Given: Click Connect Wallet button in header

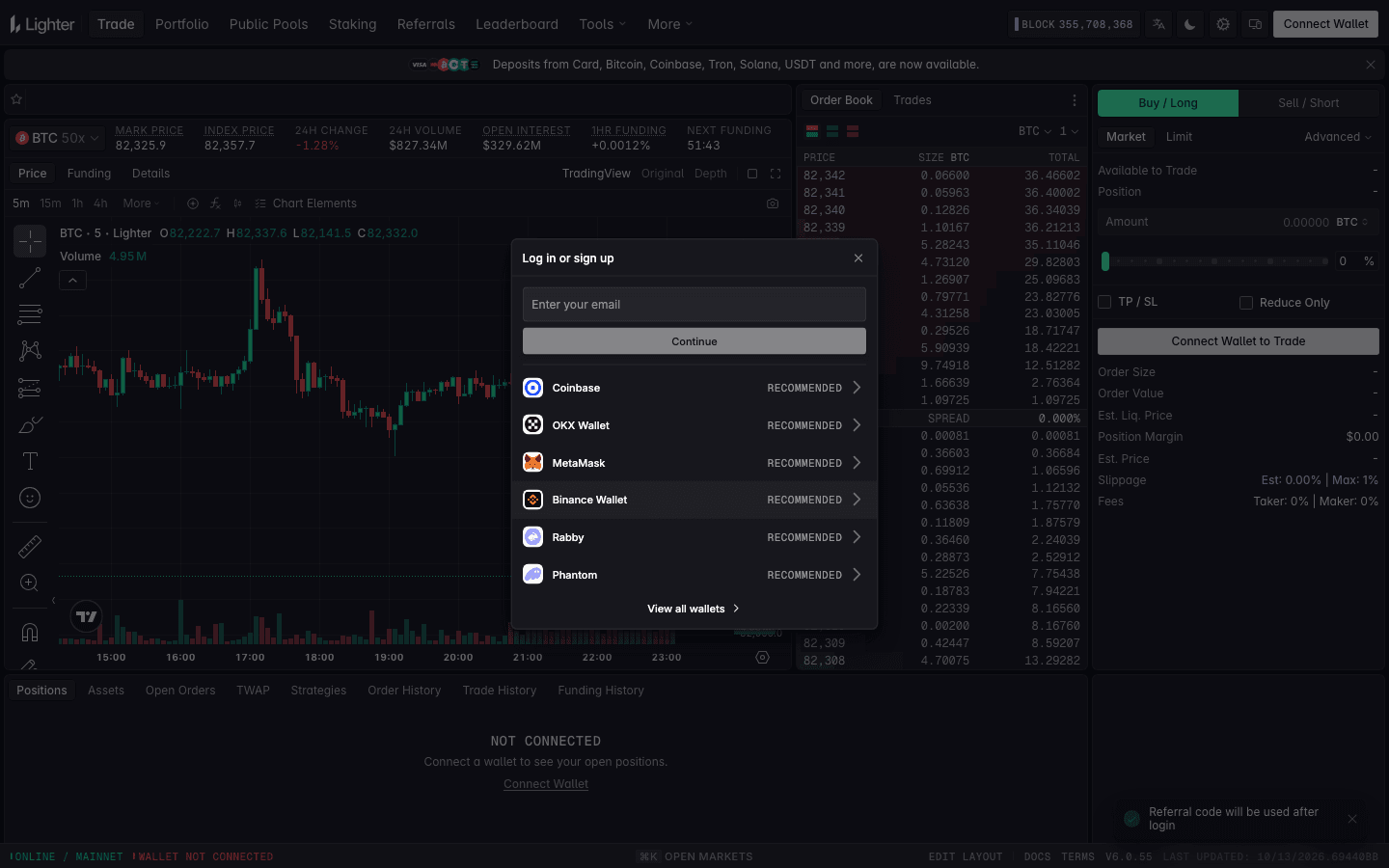Looking at the screenshot, I should (1325, 24).
